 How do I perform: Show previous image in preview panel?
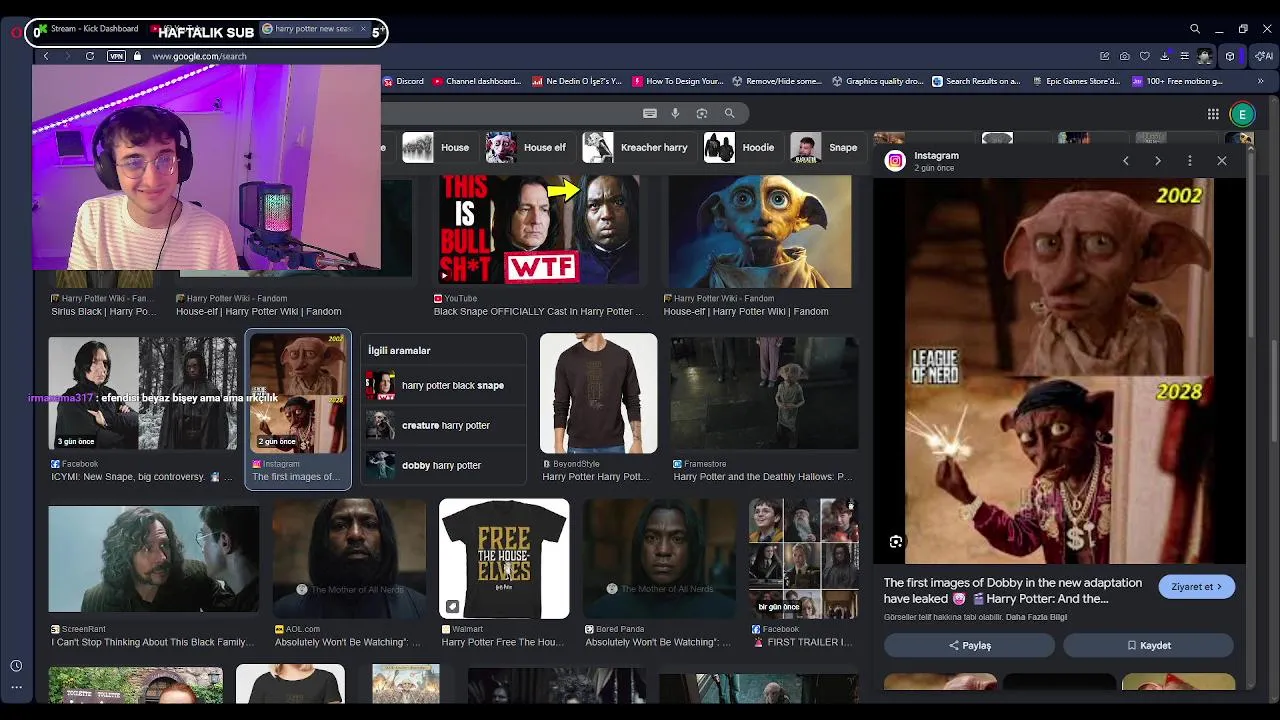click(1126, 160)
